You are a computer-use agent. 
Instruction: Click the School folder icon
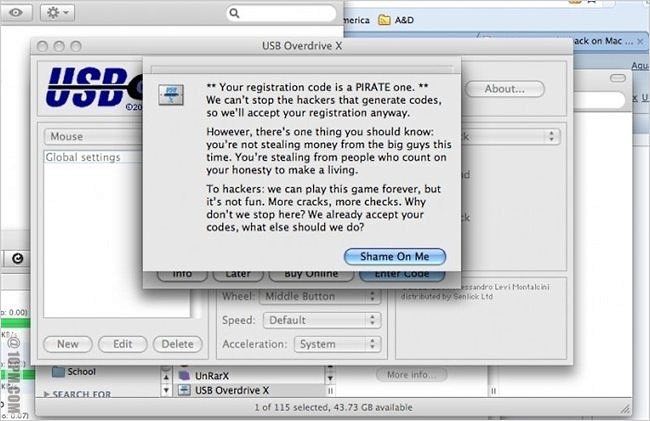(x=58, y=371)
